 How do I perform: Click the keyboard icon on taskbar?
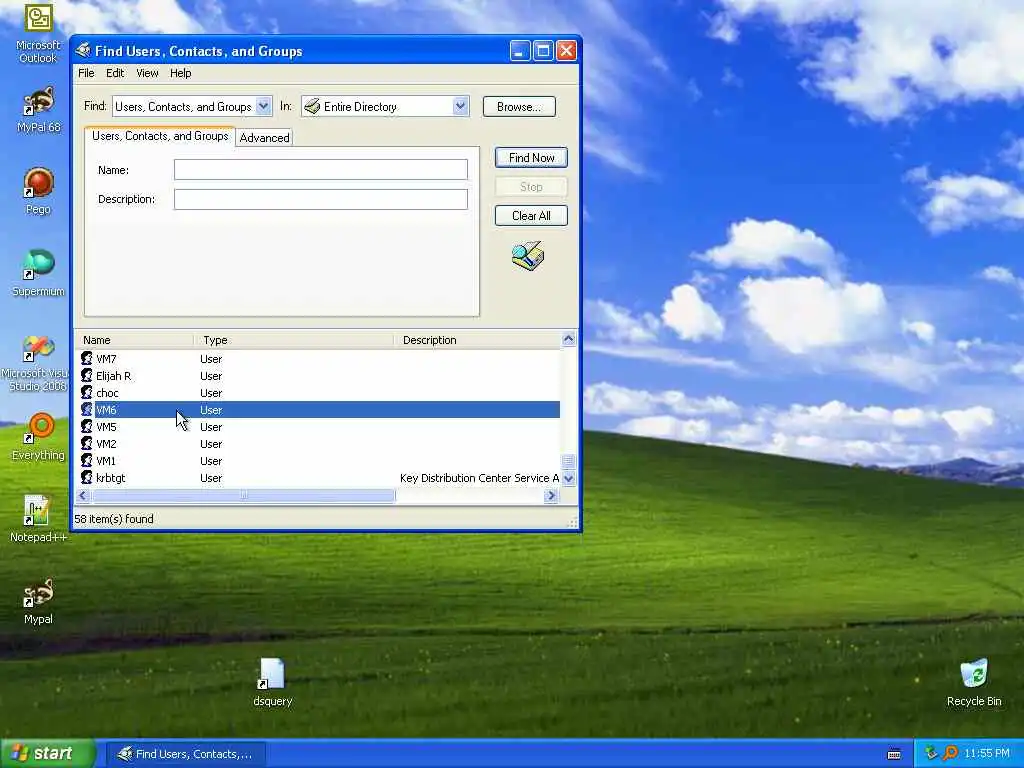click(x=894, y=754)
